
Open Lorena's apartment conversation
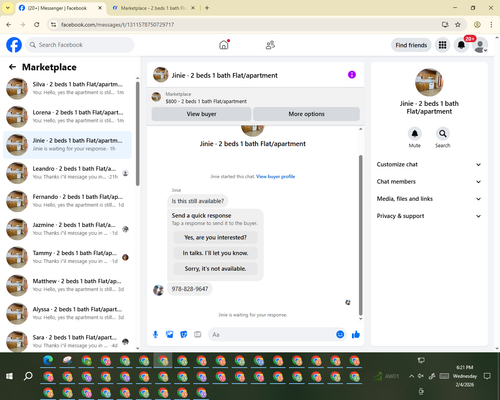coord(67,117)
